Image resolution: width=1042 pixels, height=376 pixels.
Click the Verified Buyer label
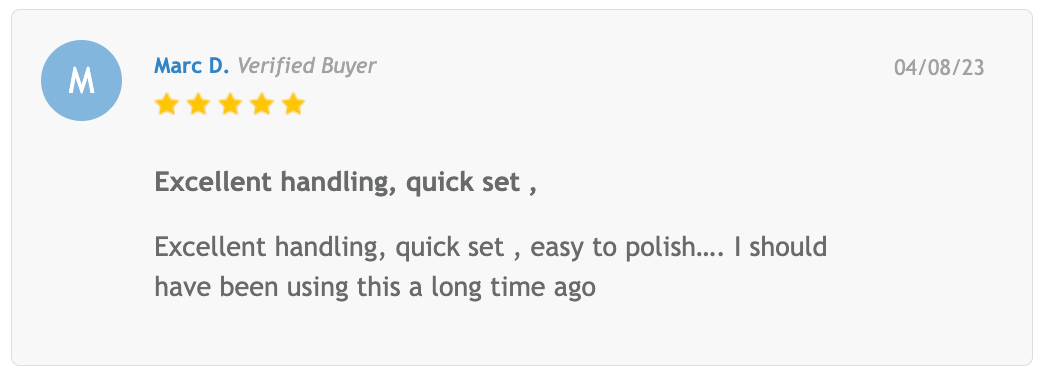pyautogui.click(x=306, y=66)
